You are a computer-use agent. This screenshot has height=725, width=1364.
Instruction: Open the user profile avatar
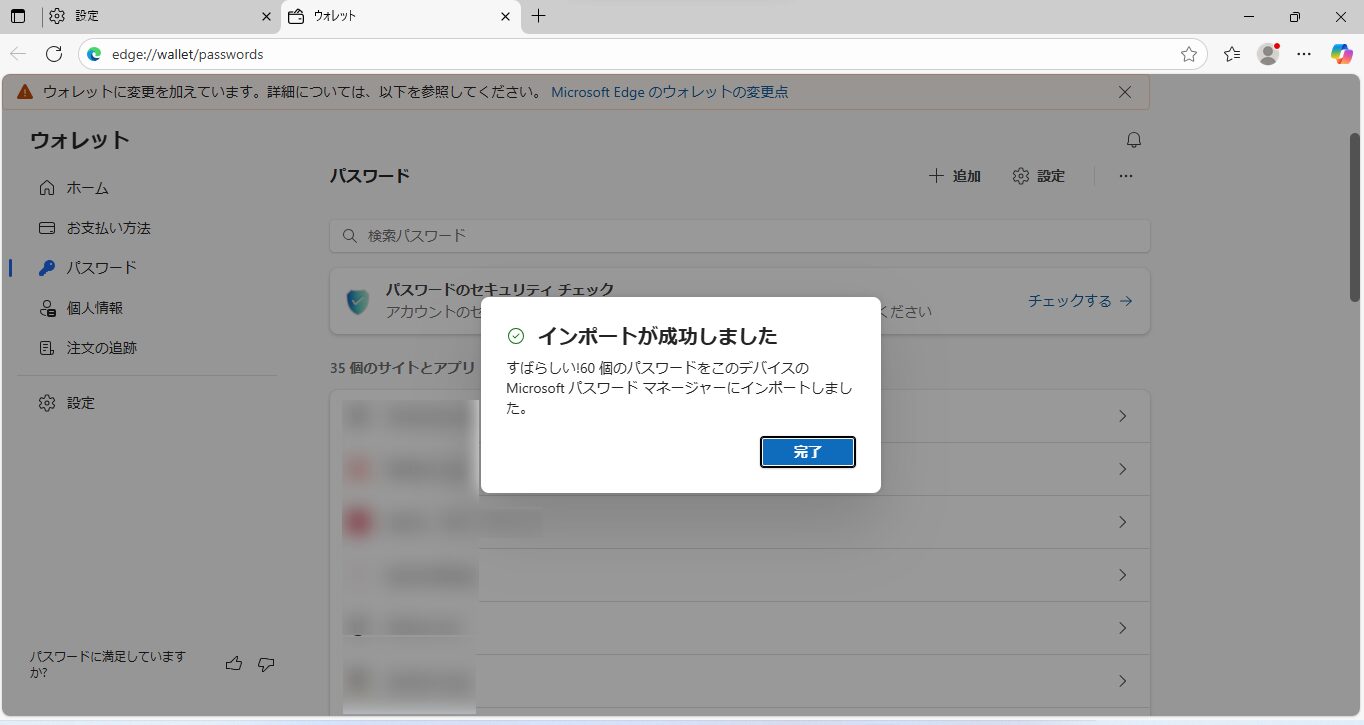pos(1268,54)
